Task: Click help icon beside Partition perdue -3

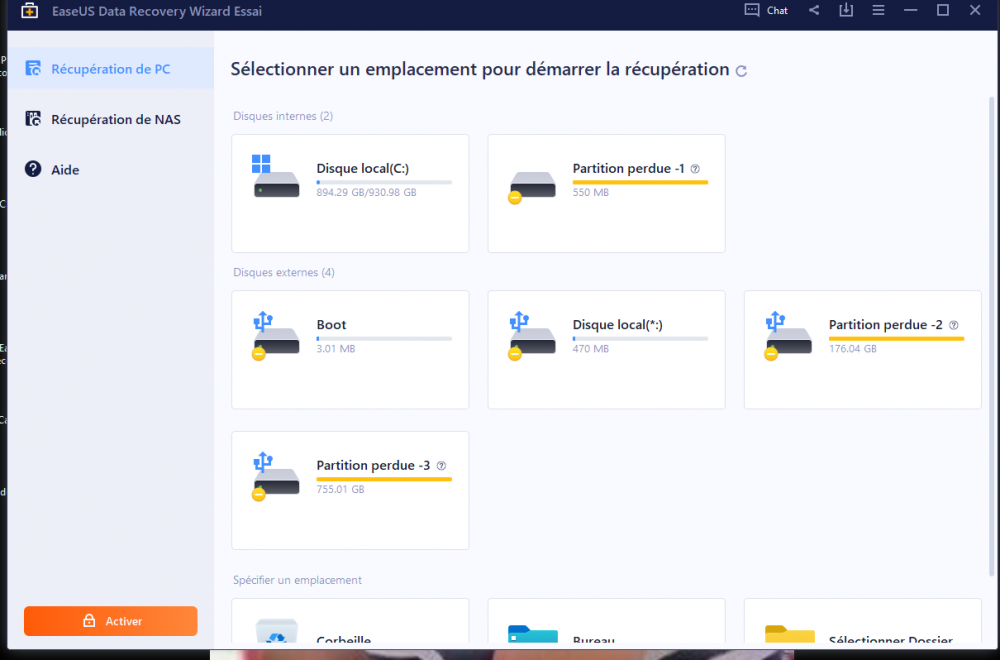Action: [x=441, y=466]
